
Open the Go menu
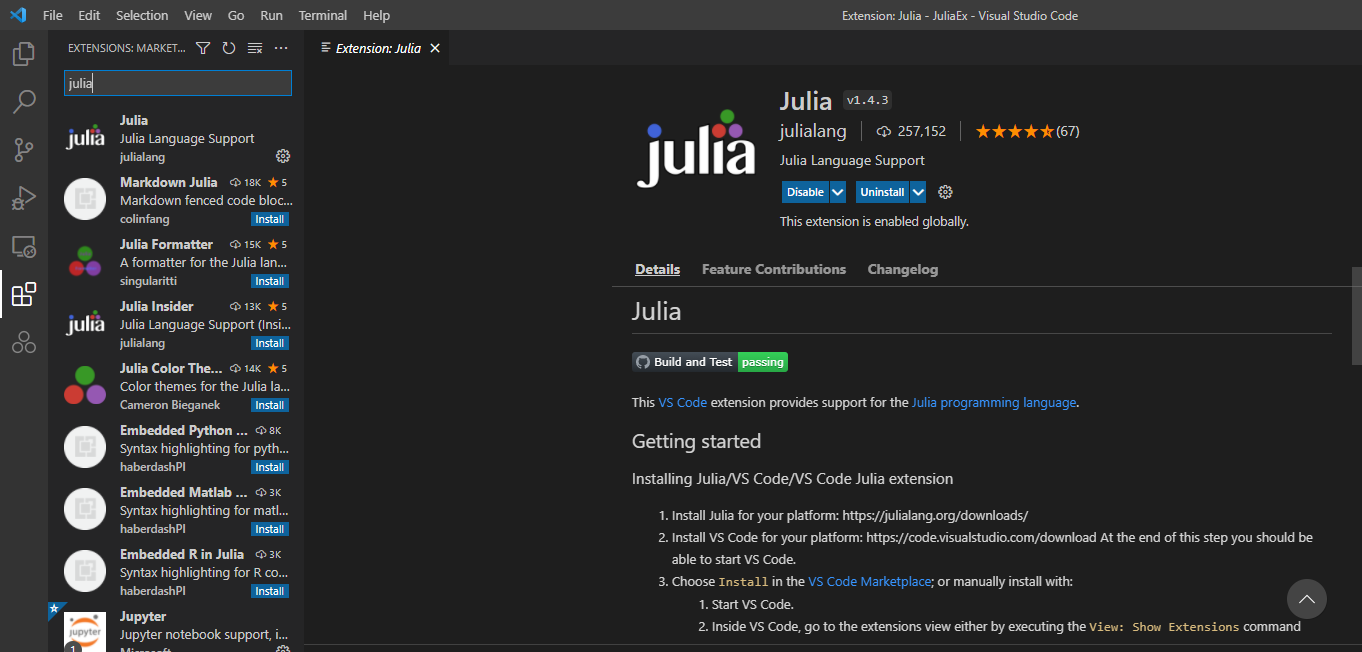pos(236,15)
